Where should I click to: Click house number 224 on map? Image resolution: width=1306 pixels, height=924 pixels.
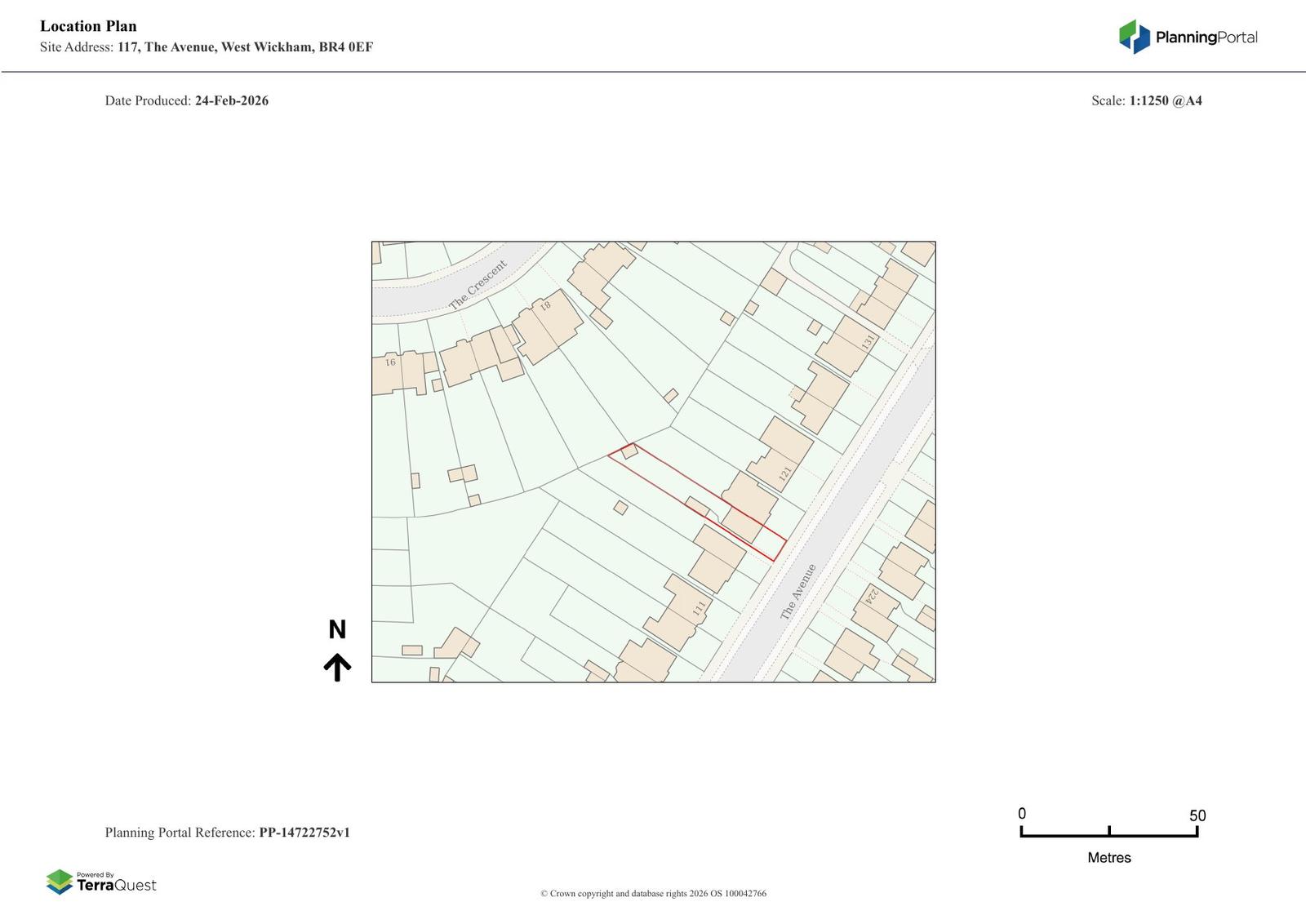pos(871,597)
